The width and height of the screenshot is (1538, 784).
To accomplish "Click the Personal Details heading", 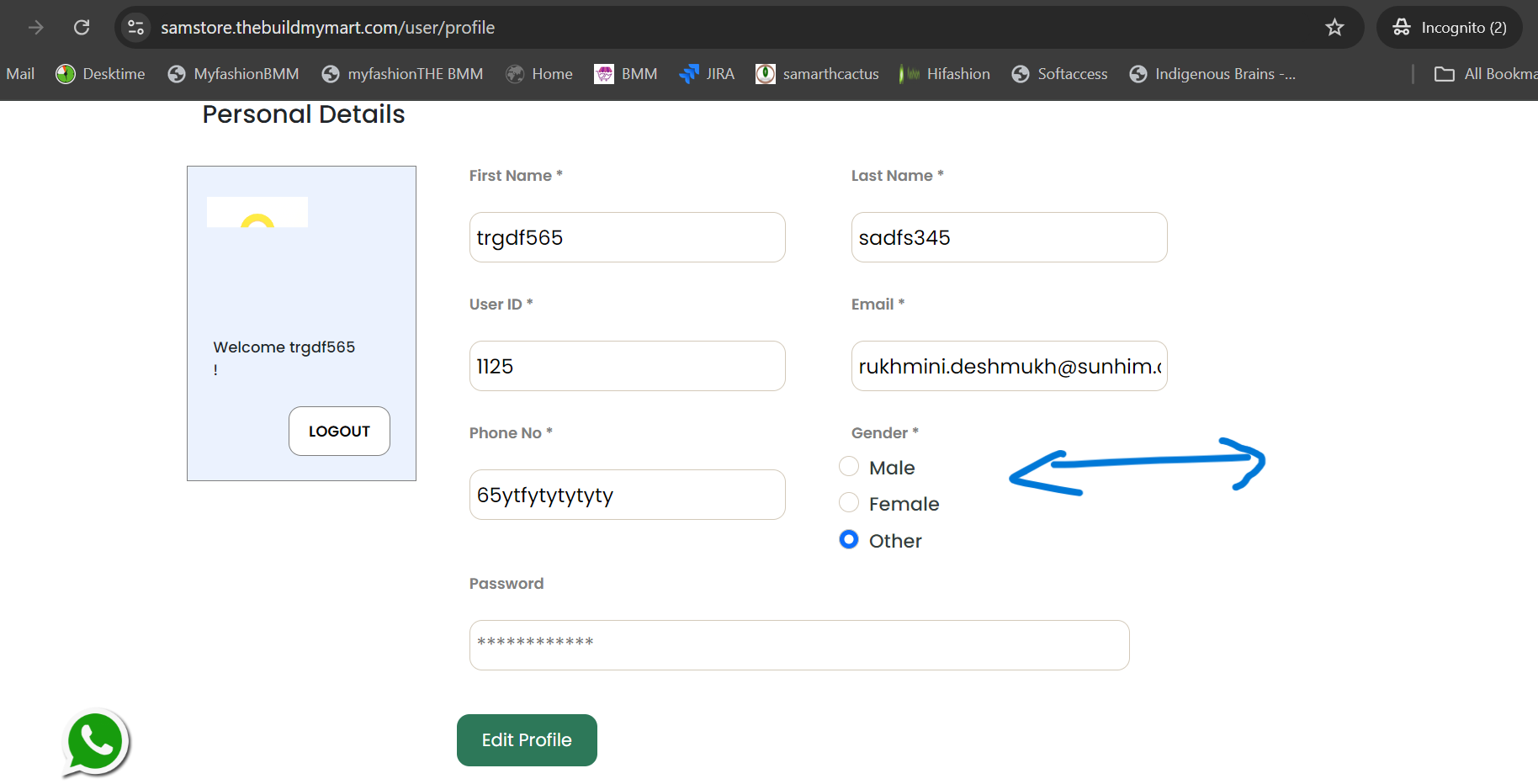I will click(304, 114).
